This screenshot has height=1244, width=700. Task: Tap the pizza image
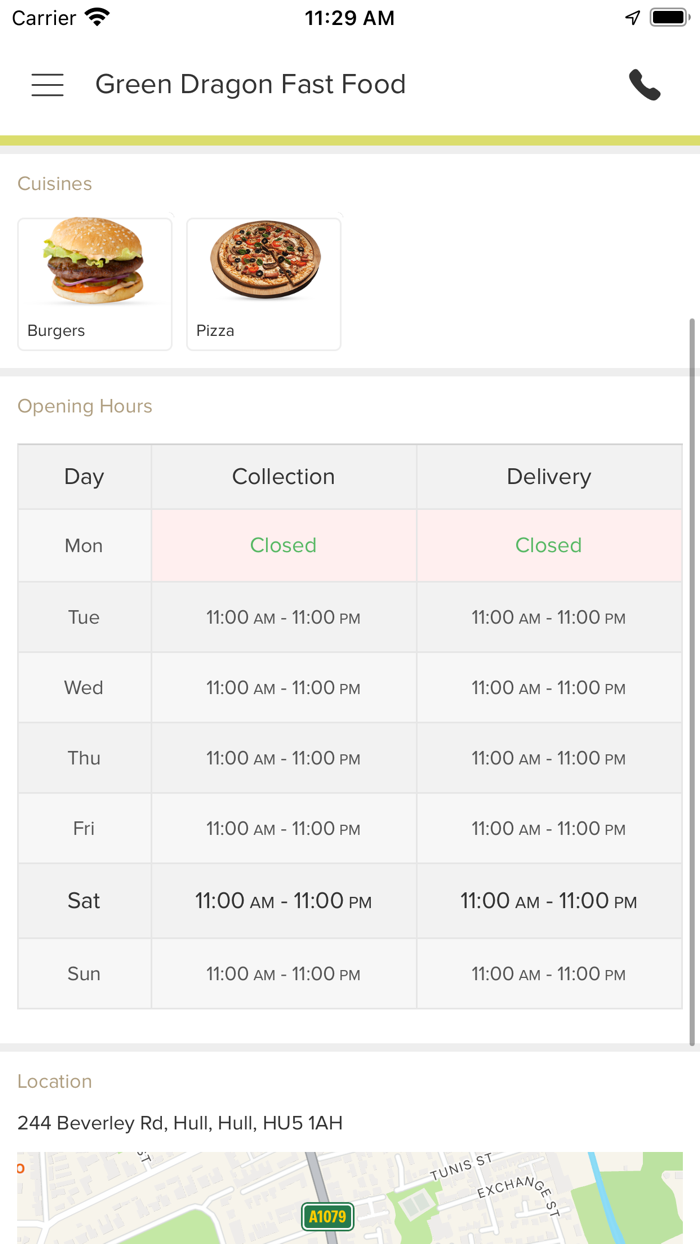(265, 260)
